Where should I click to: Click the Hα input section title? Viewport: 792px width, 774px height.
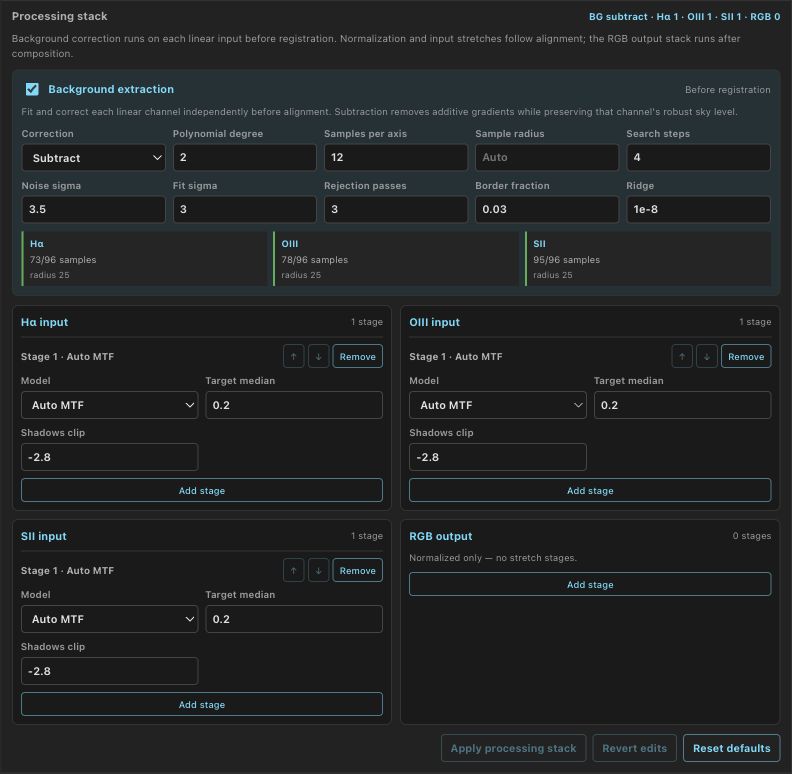point(44,322)
